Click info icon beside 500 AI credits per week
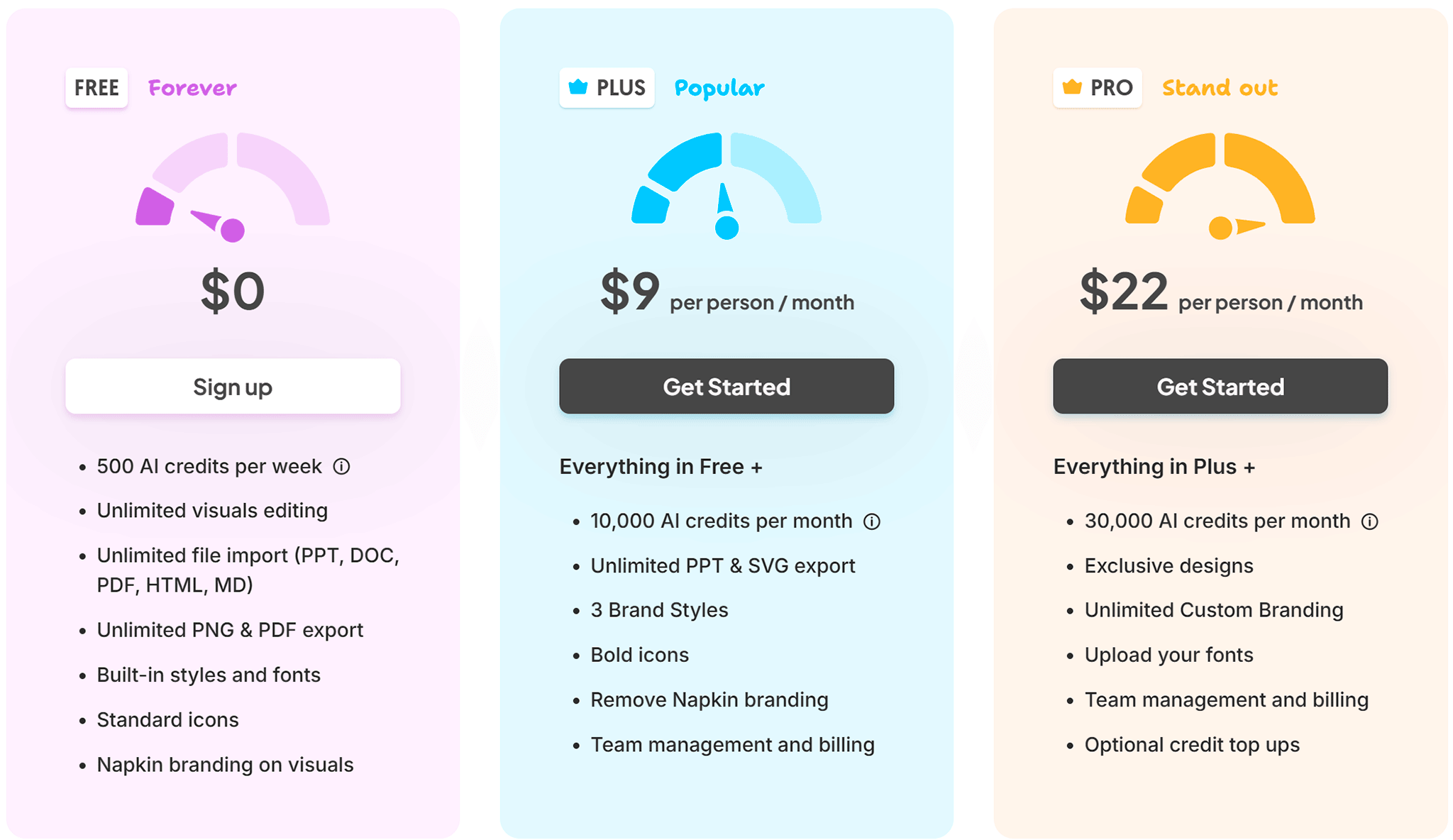 pos(342,466)
